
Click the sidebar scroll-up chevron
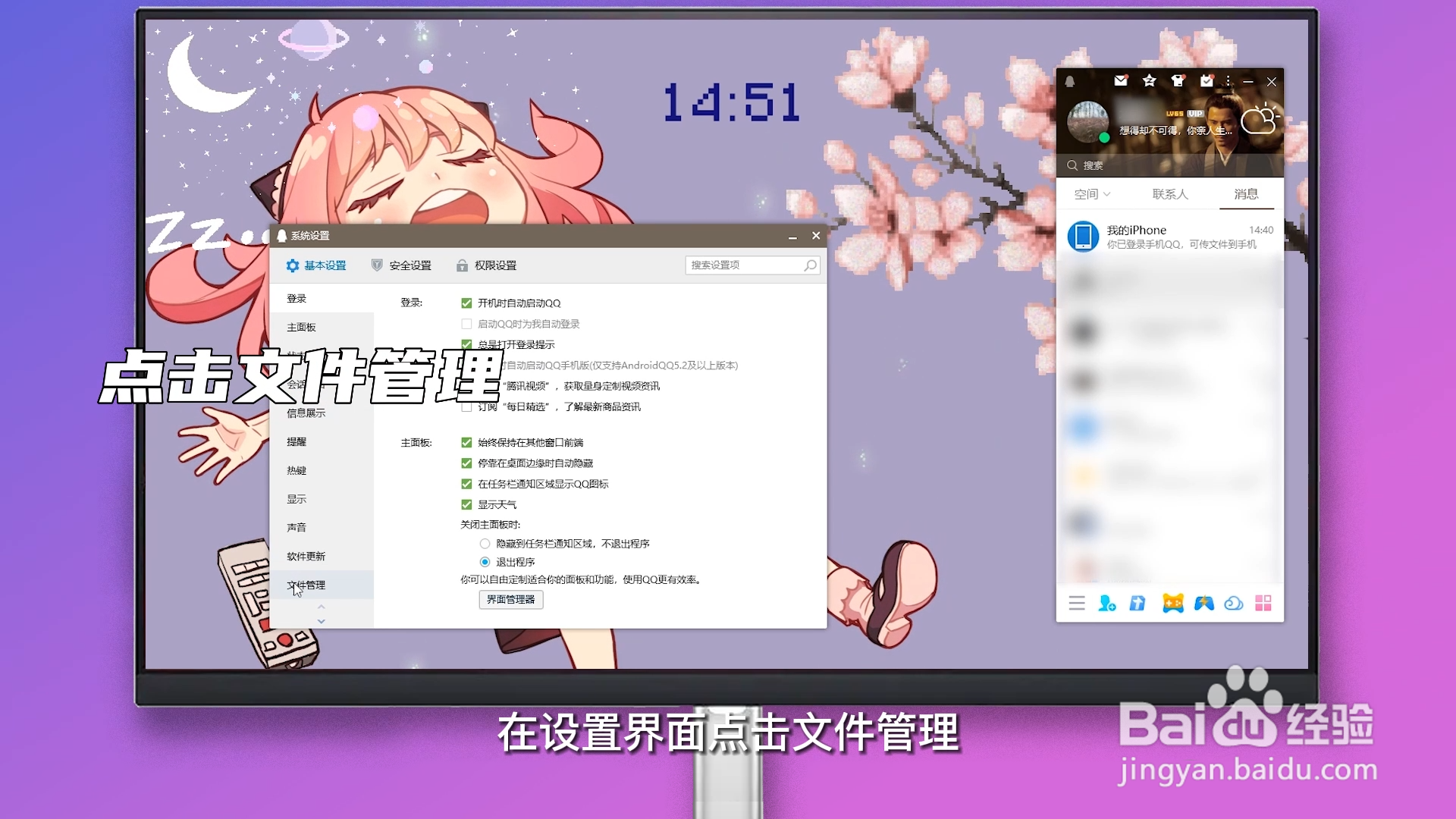click(322, 607)
